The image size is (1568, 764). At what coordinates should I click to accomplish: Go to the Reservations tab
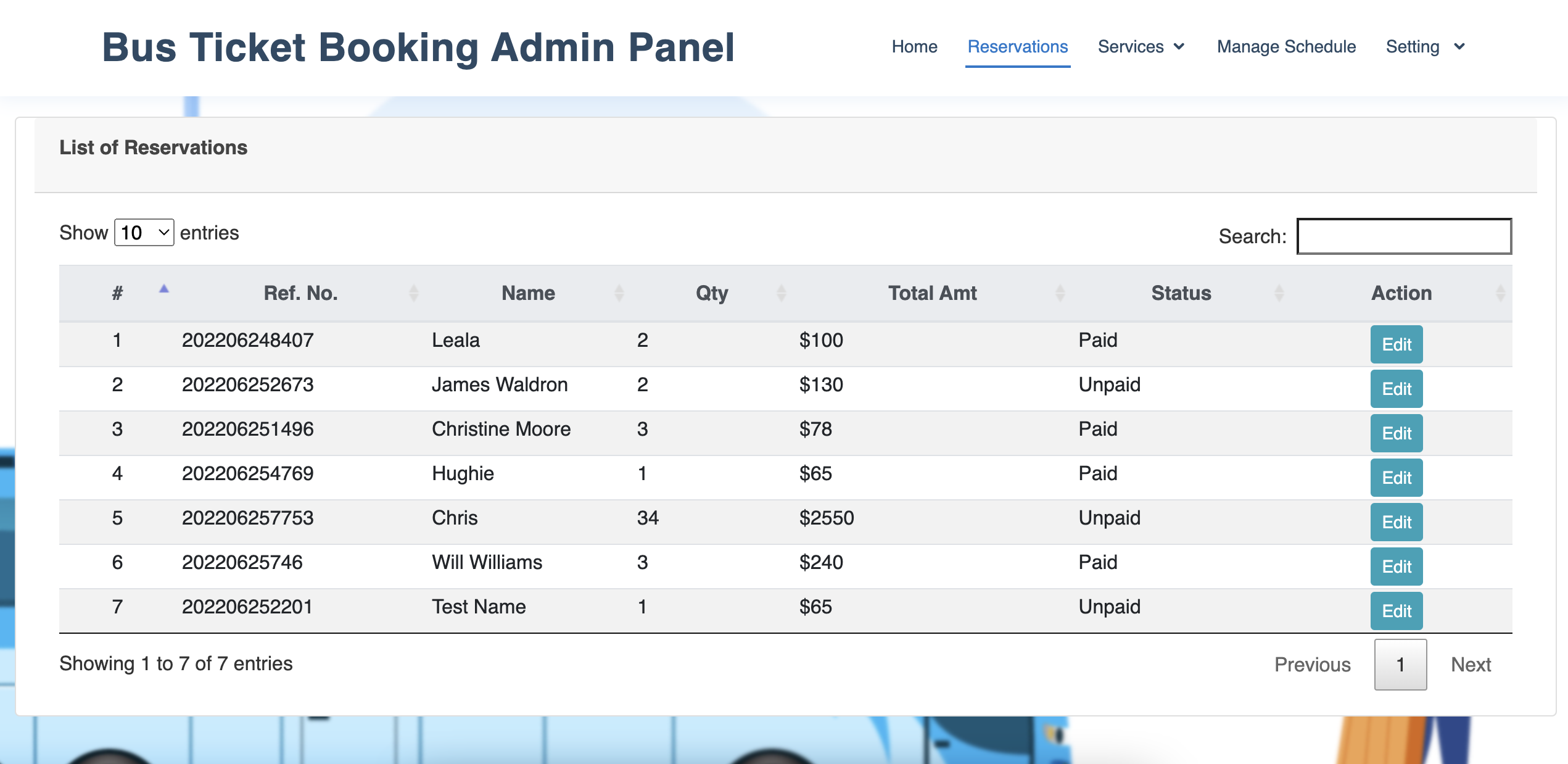(1017, 47)
